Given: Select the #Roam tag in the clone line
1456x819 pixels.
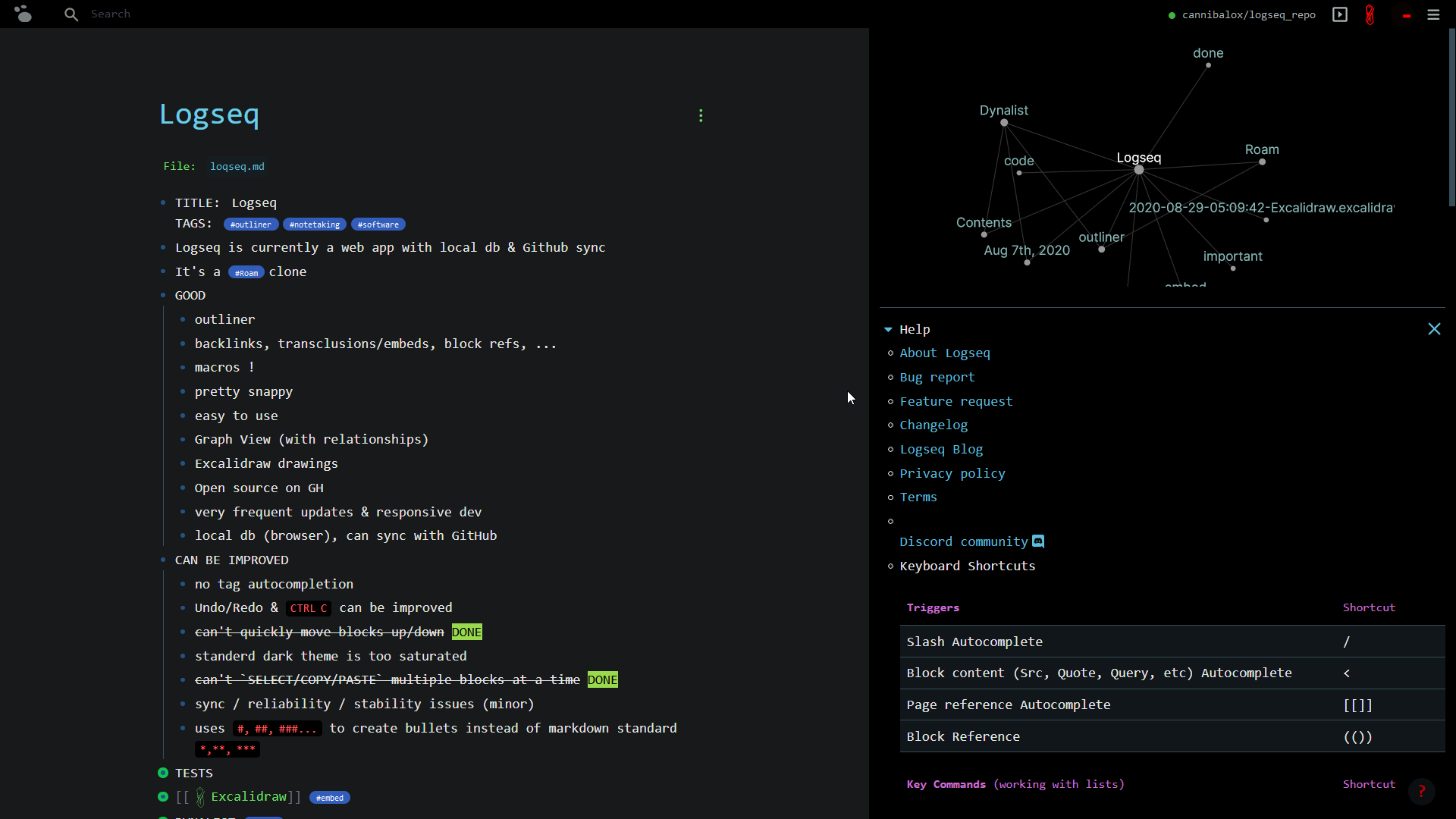Looking at the screenshot, I should pyautogui.click(x=246, y=272).
